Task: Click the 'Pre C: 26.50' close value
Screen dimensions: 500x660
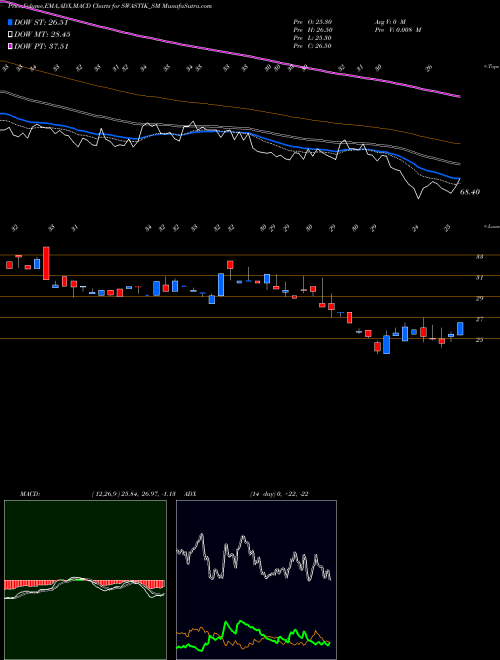Action: pyautogui.click(x=313, y=46)
